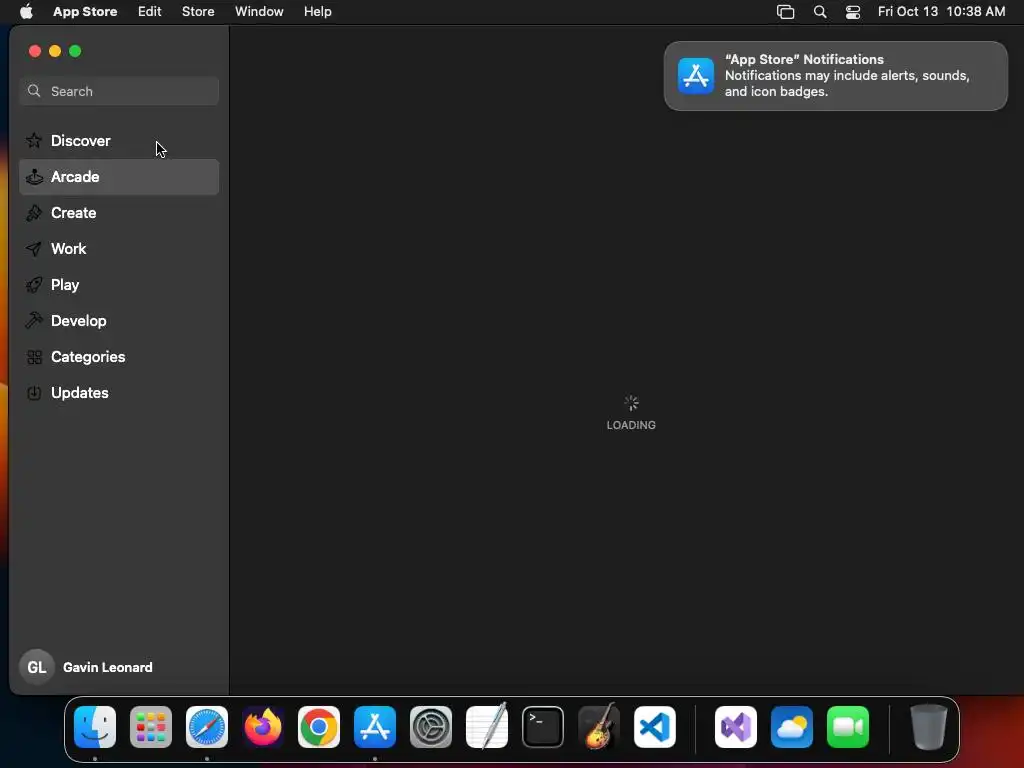This screenshot has width=1024, height=768.
Task: Click the search magnifier icon in sidebar
Action: point(34,91)
